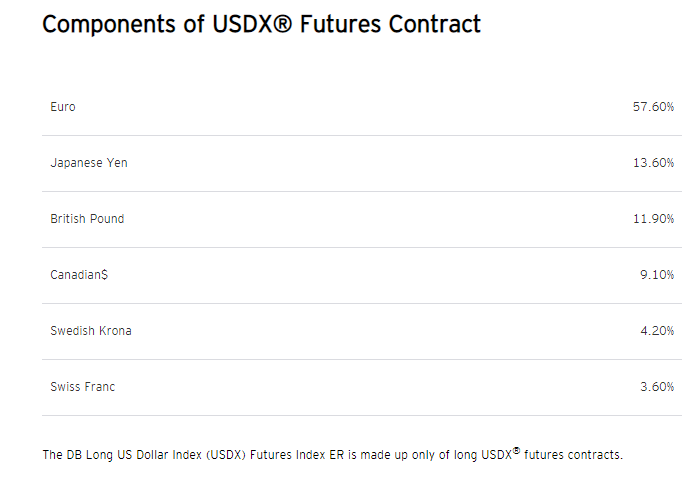Click the 4.20% Swedish Krona value

click(656, 331)
